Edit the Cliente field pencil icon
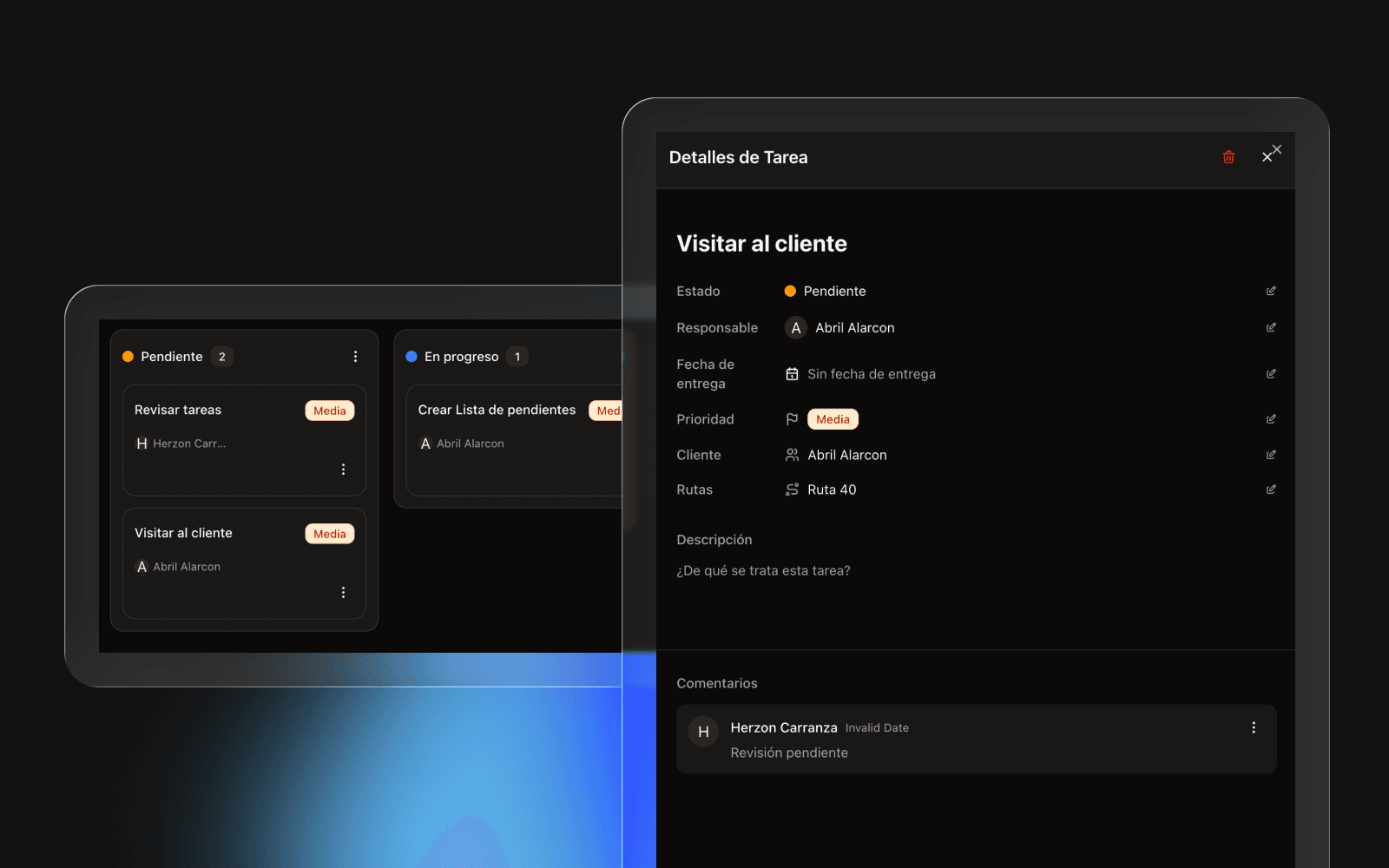Screen dimensions: 1389x868 tap(1271, 455)
